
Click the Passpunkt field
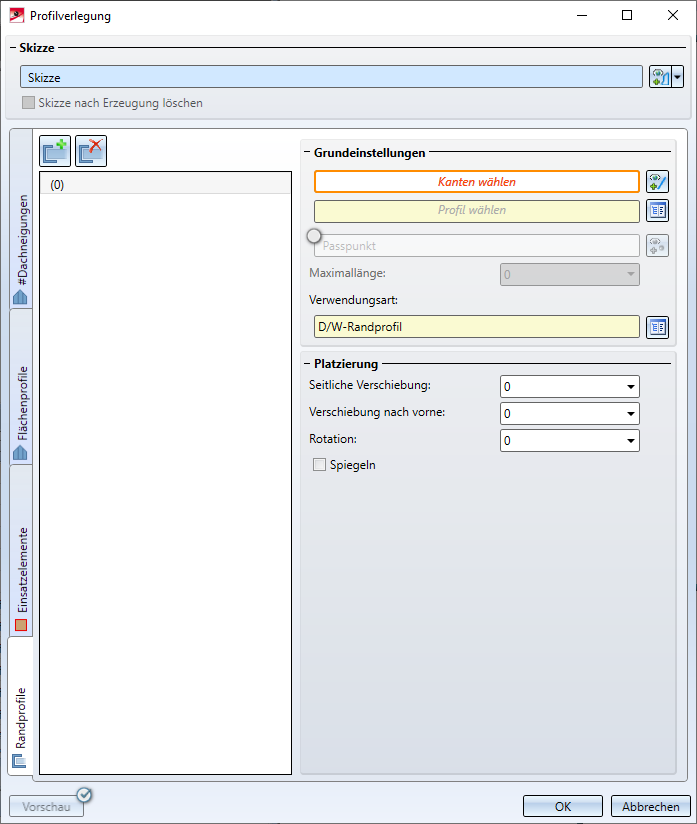coord(477,245)
